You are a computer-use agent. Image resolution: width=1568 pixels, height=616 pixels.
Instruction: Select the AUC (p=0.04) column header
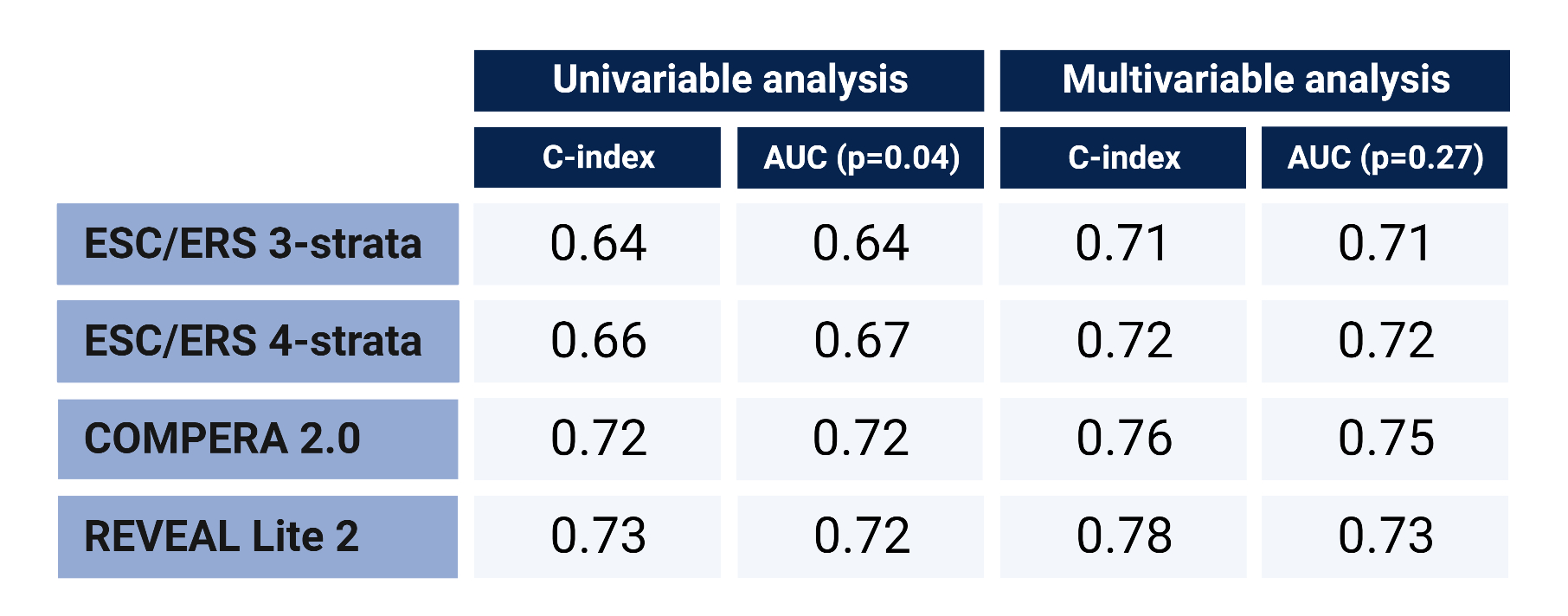point(860,157)
